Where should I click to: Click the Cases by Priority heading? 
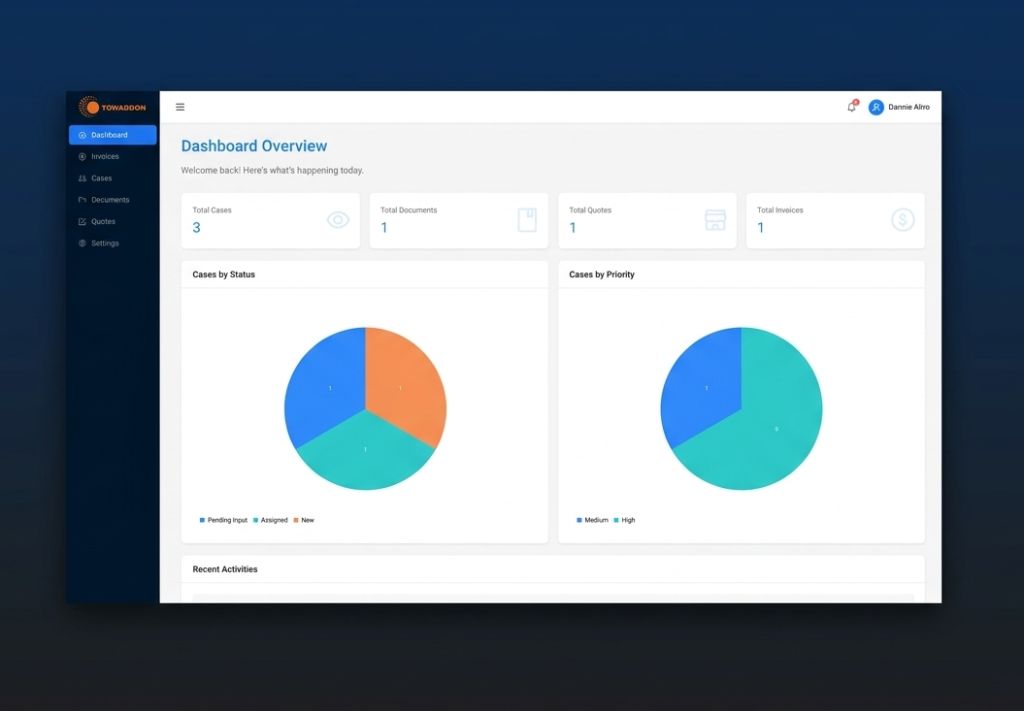pos(601,275)
